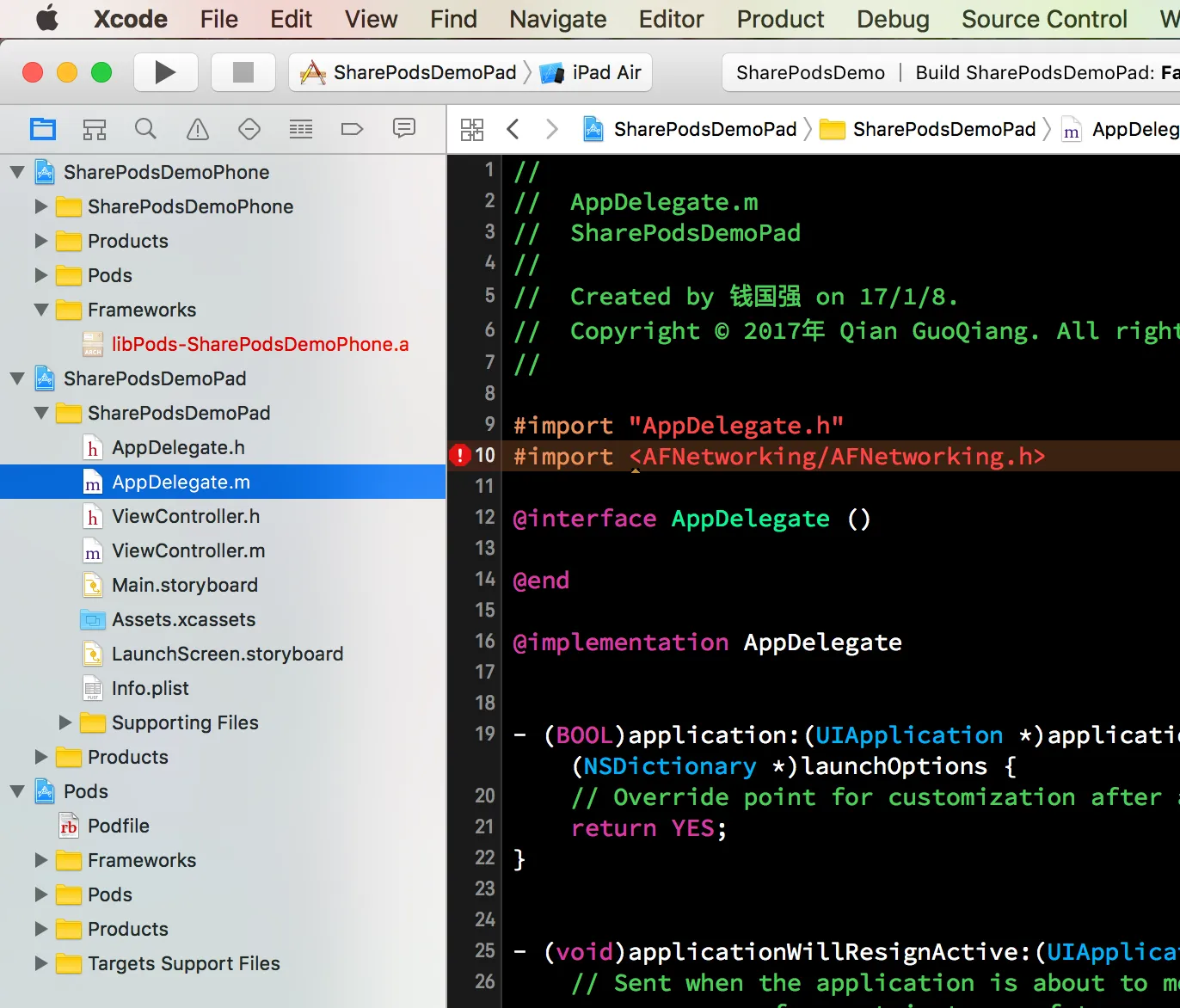
Task: Click SharePodsDemoPad folder in jump bar
Action: [x=928, y=130]
